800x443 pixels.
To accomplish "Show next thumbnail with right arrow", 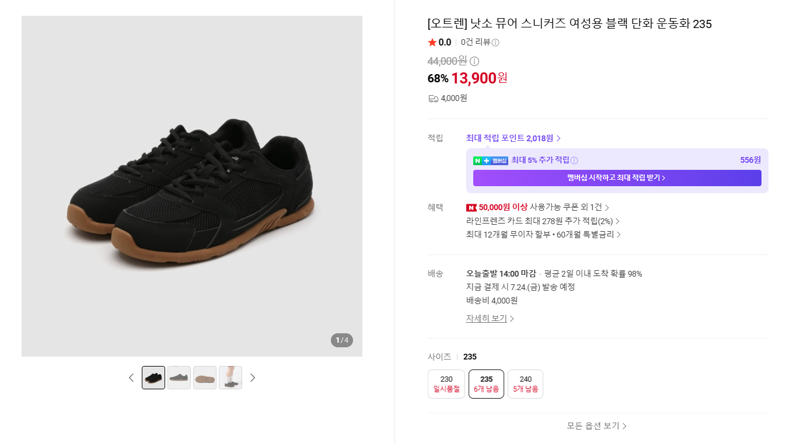I will pyautogui.click(x=253, y=378).
